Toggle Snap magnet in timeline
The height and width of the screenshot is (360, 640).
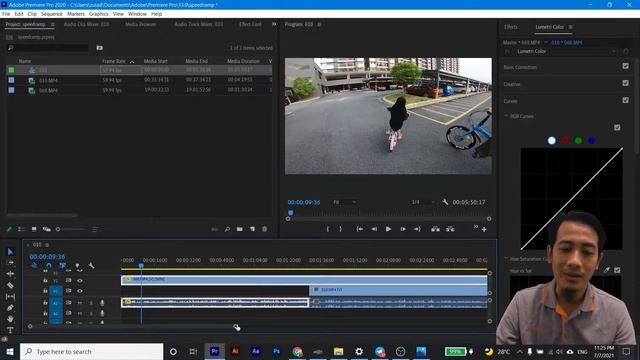click(49, 266)
